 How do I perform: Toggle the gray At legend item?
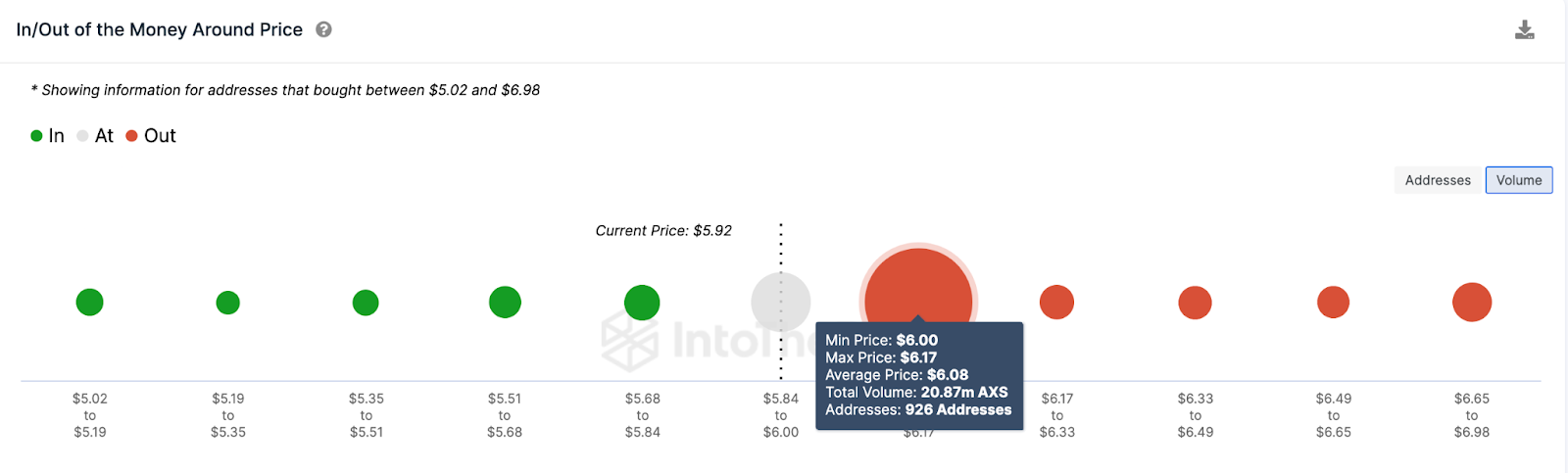pyautogui.click(x=95, y=136)
